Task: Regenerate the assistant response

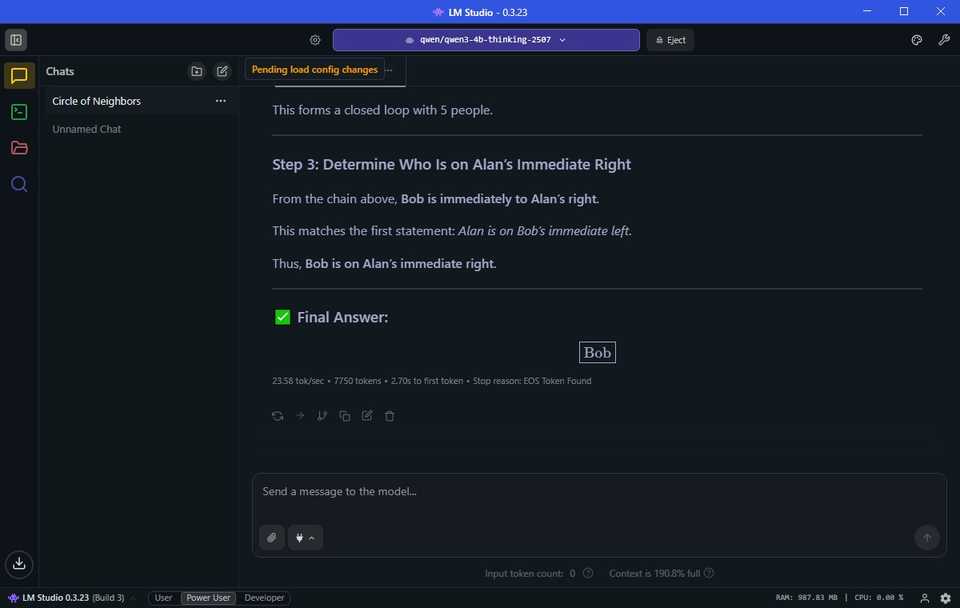Action: click(277, 416)
